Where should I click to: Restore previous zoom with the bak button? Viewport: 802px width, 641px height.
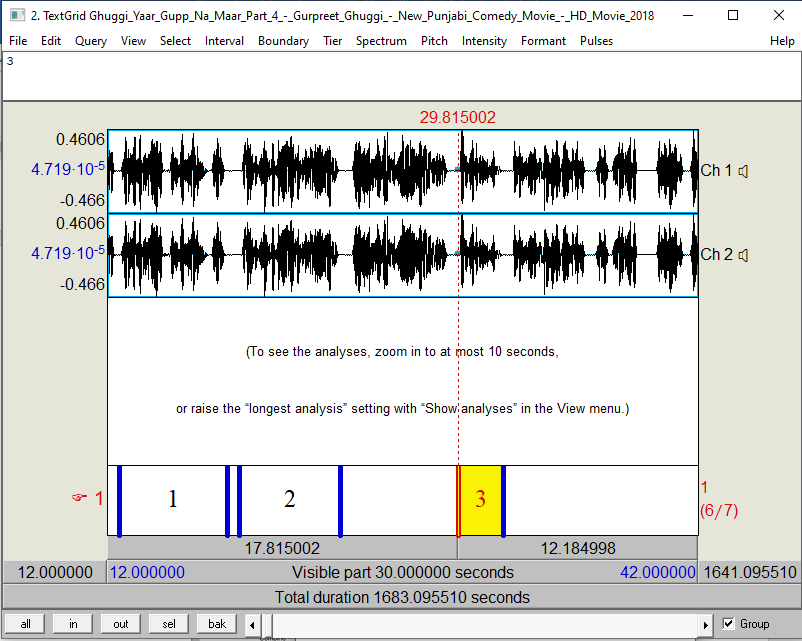tap(215, 623)
